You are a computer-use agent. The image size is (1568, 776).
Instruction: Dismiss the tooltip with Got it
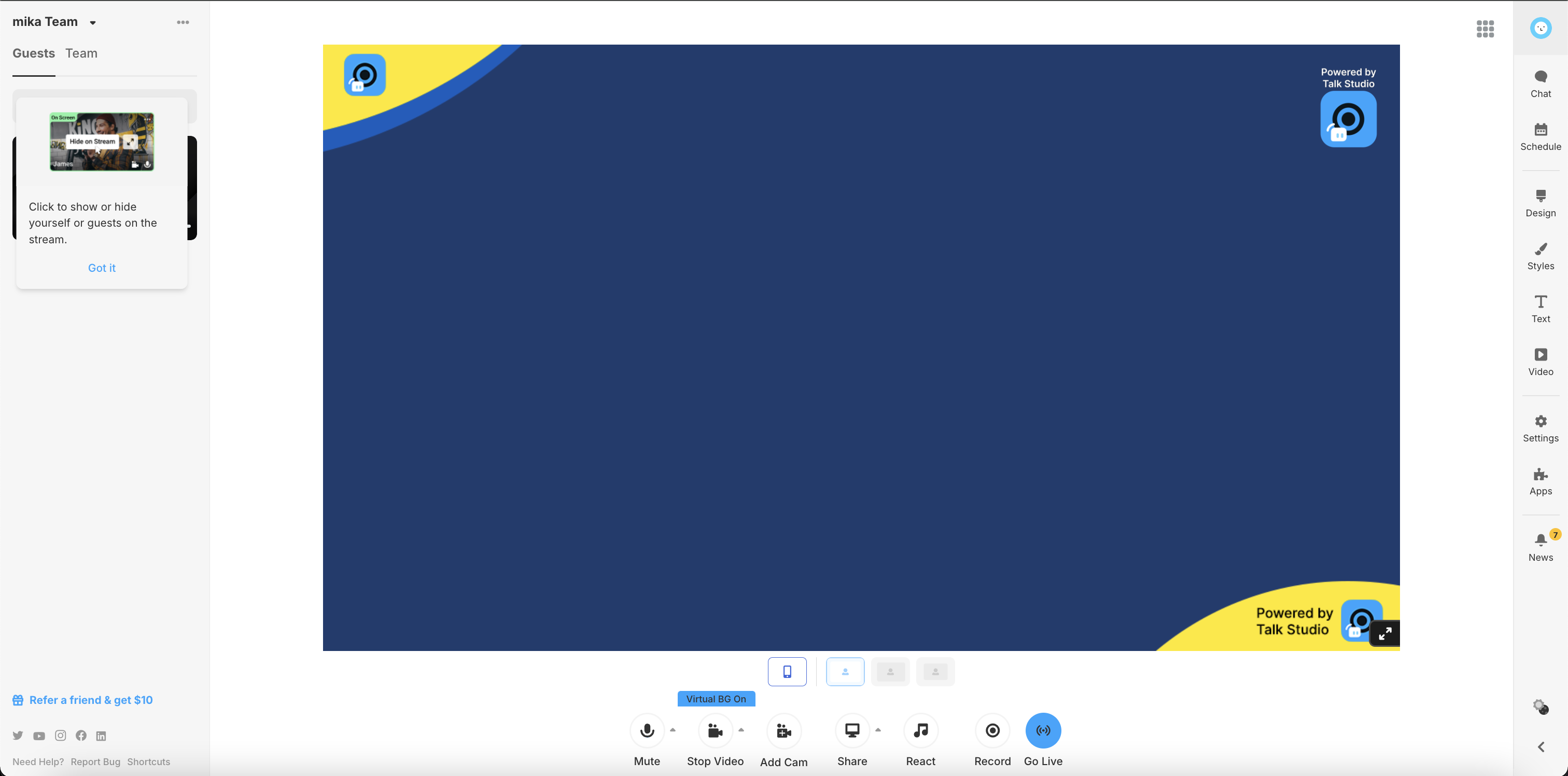tap(101, 267)
